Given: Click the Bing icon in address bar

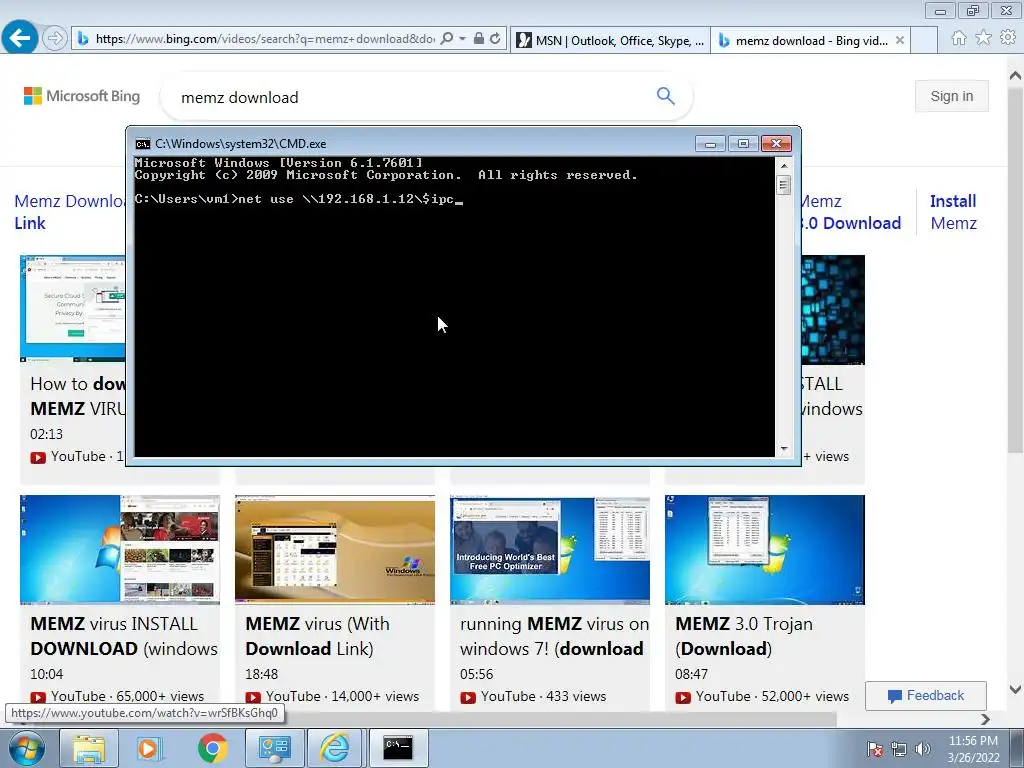Looking at the screenshot, I should click(83, 39).
